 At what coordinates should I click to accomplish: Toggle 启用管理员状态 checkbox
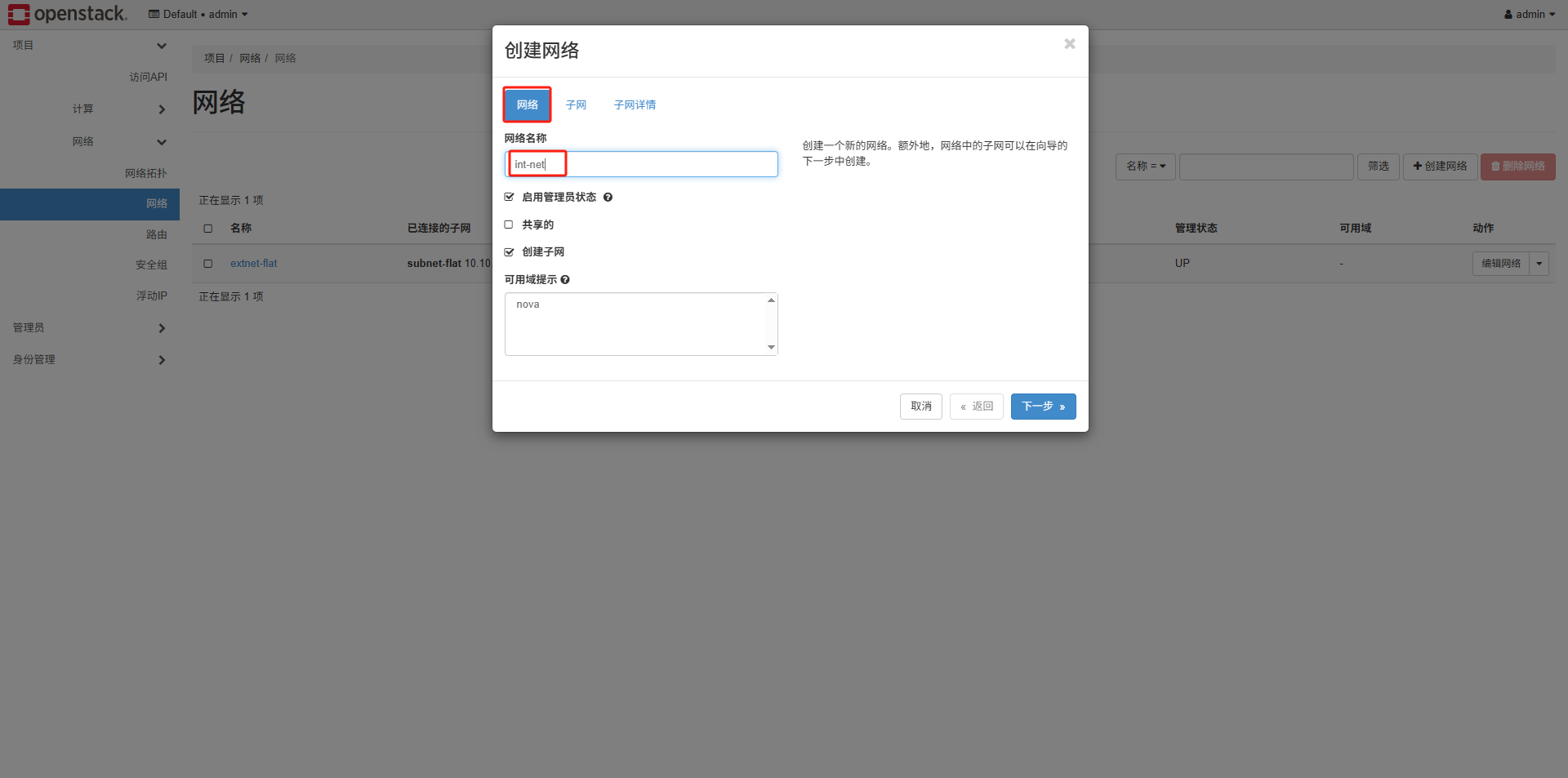coord(509,198)
